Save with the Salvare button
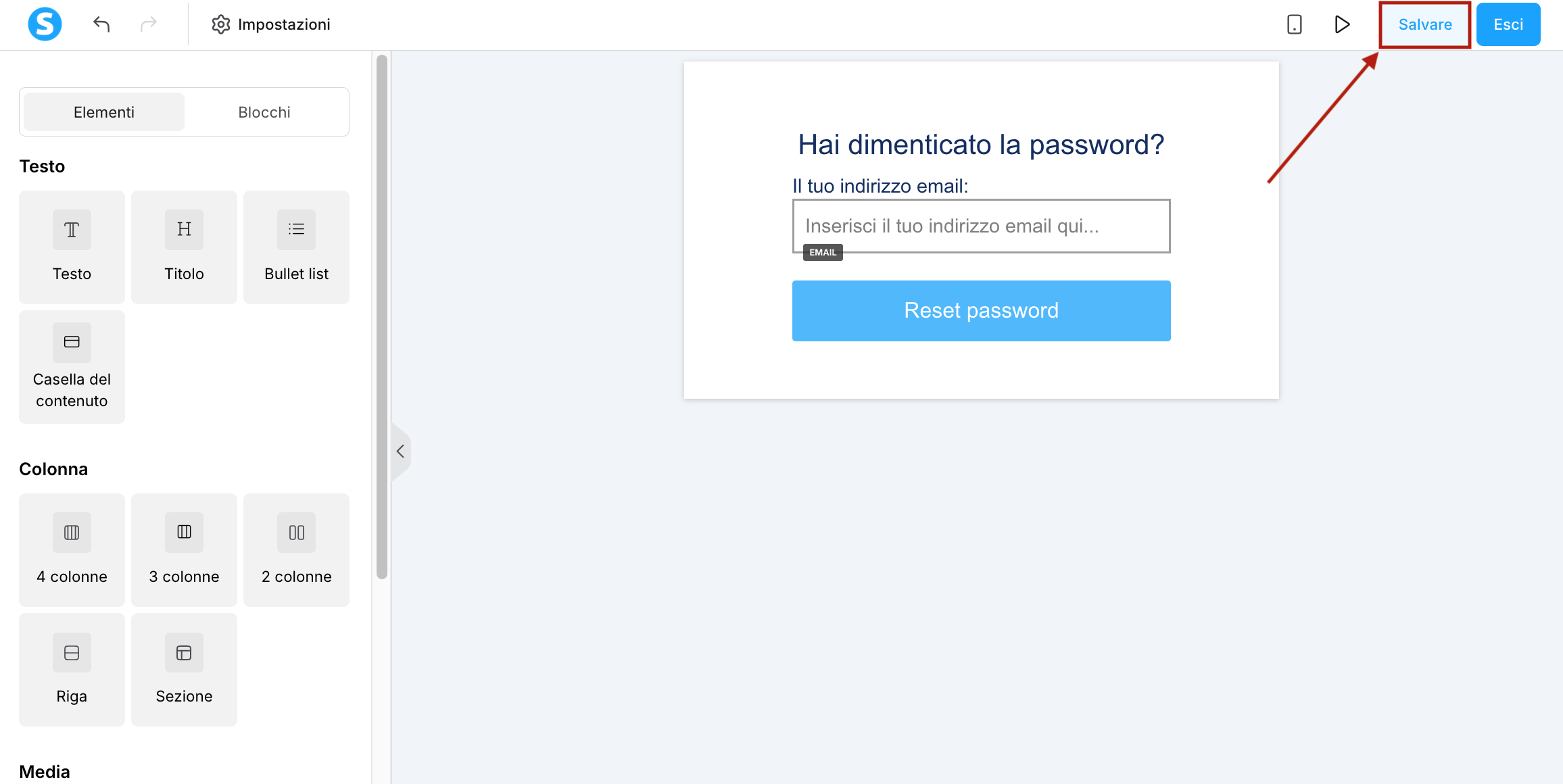 (1425, 24)
